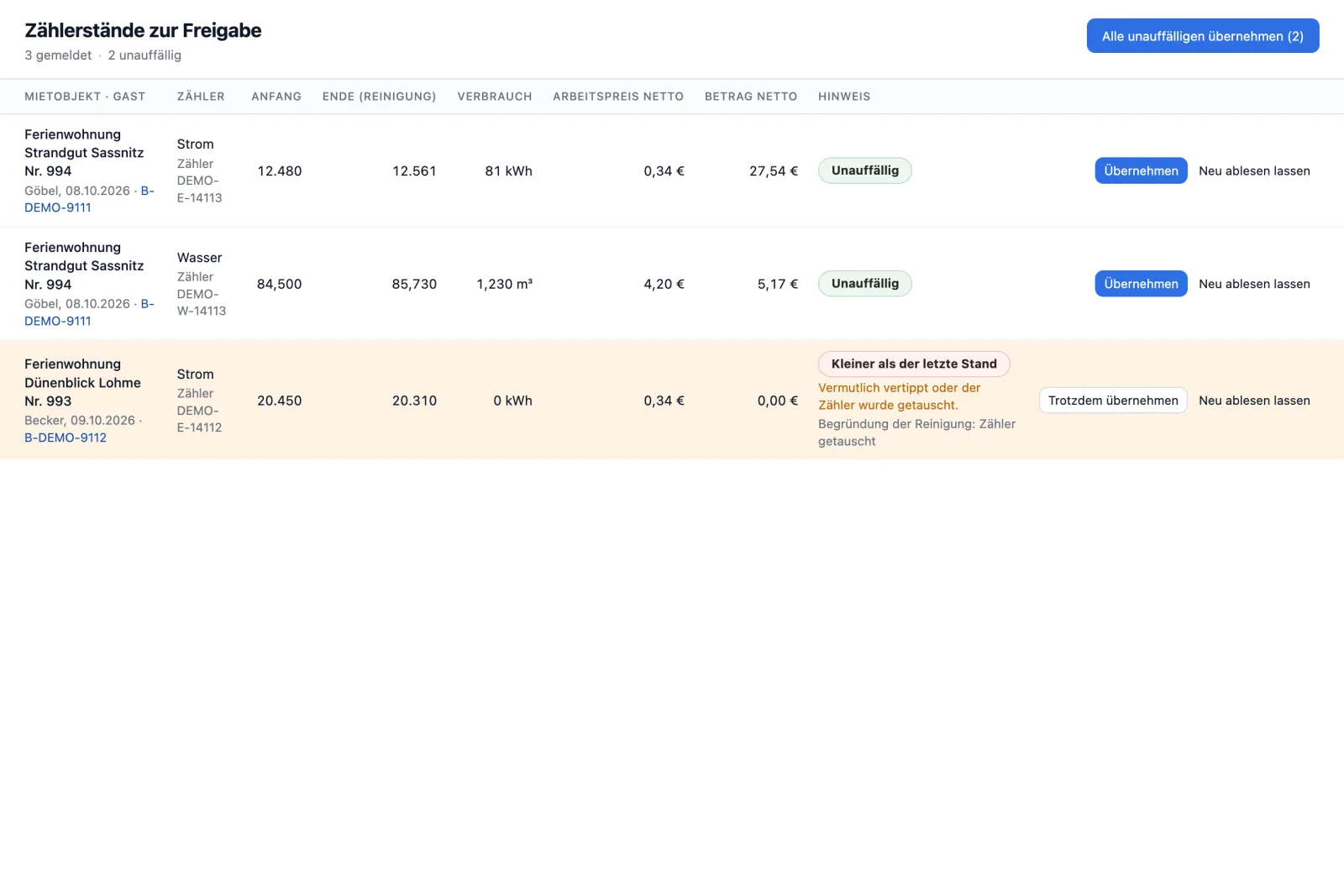The image size is (1344, 896).
Task: Select the Betrag Netto column header
Action: point(751,97)
